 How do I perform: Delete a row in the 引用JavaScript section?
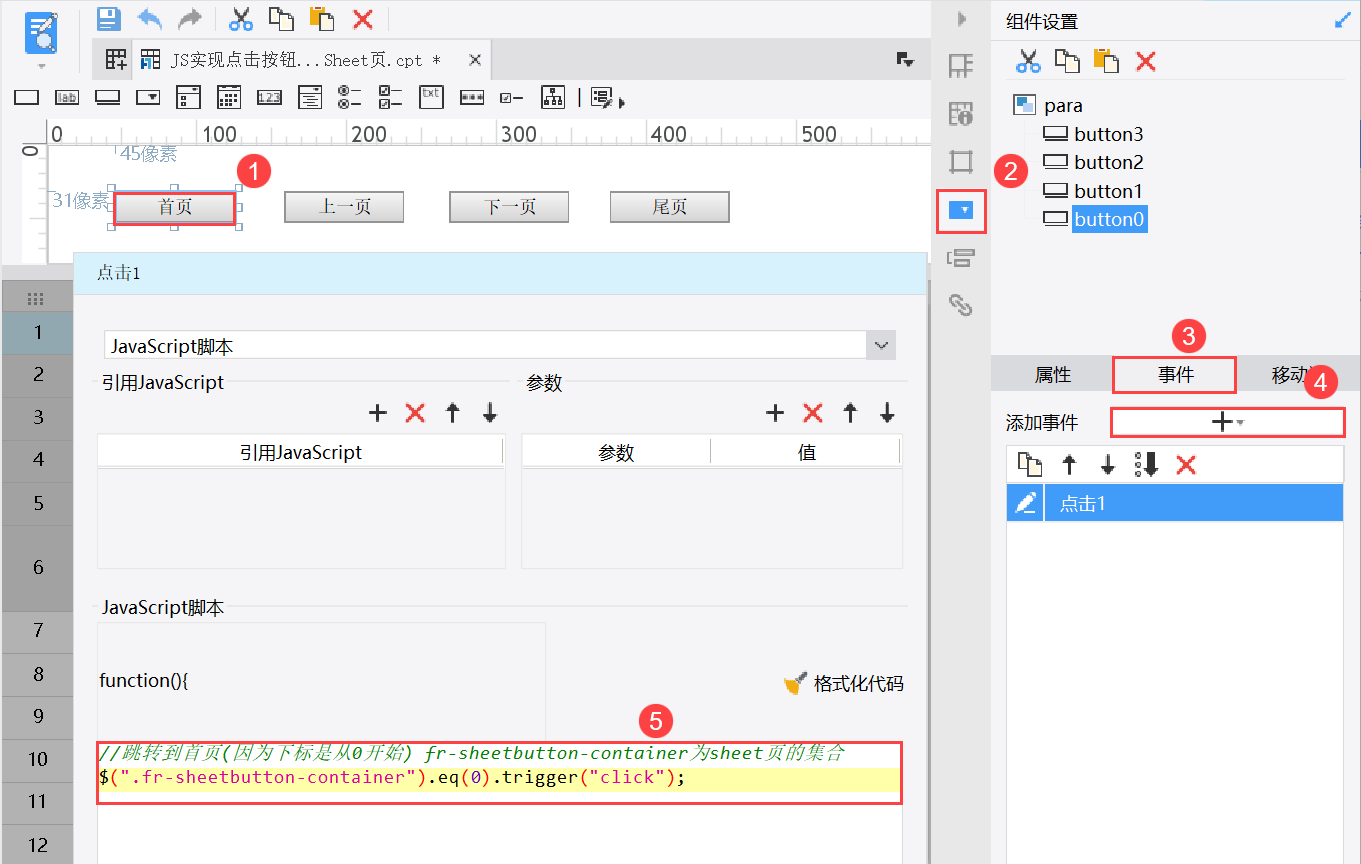(415, 413)
